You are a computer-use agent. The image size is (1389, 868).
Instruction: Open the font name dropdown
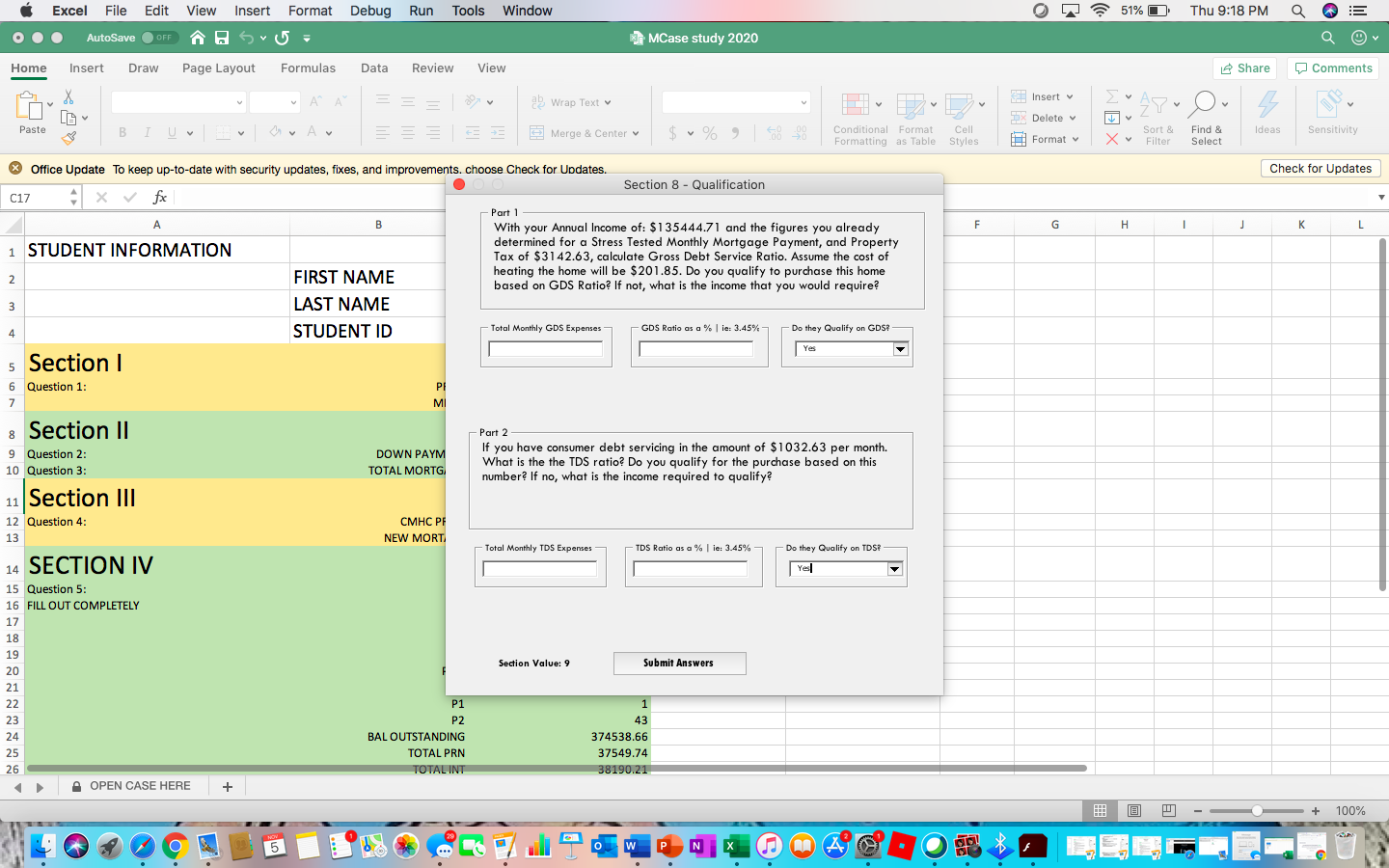coord(239,102)
